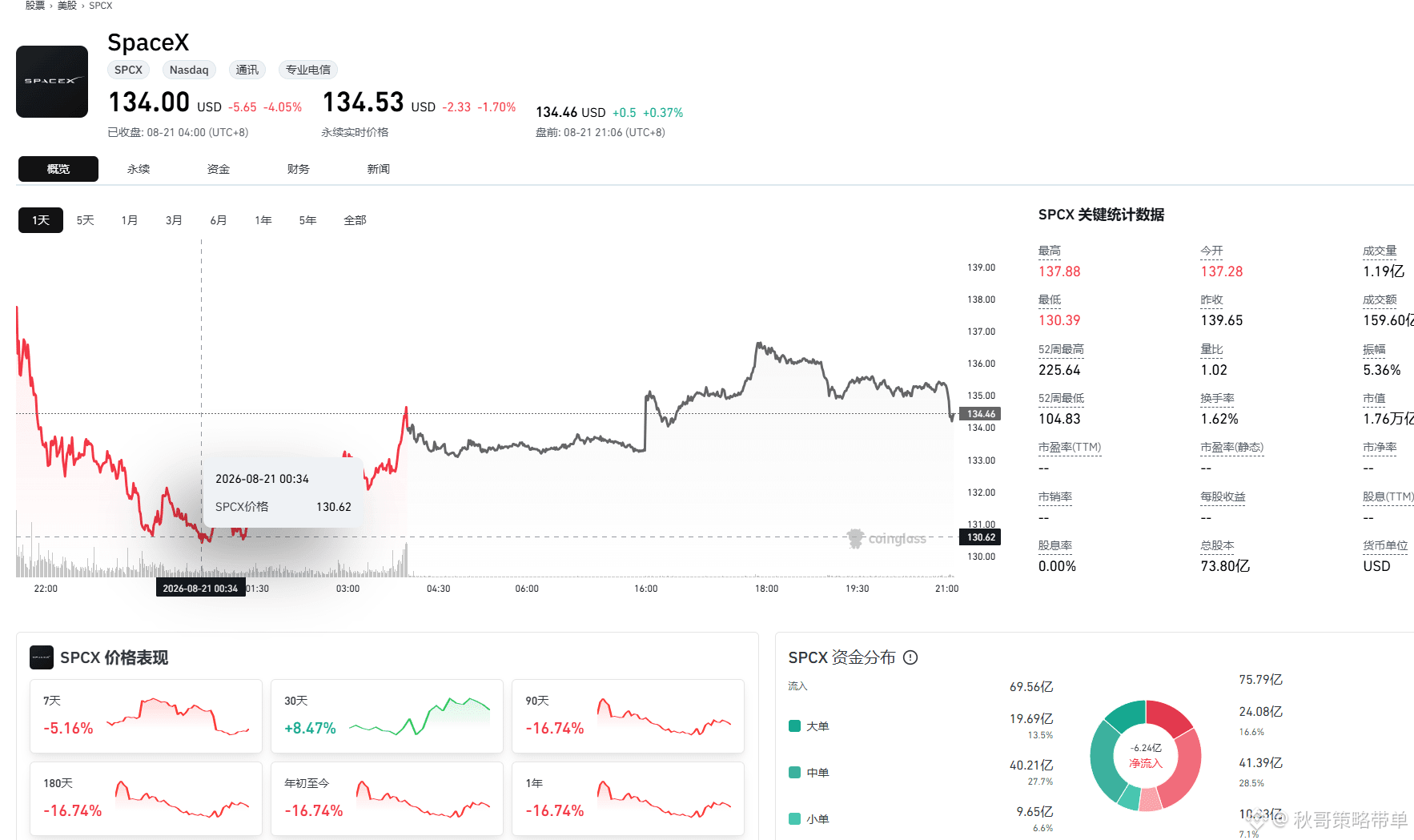Click the 净流入 donut chart center

[x=1146, y=756]
